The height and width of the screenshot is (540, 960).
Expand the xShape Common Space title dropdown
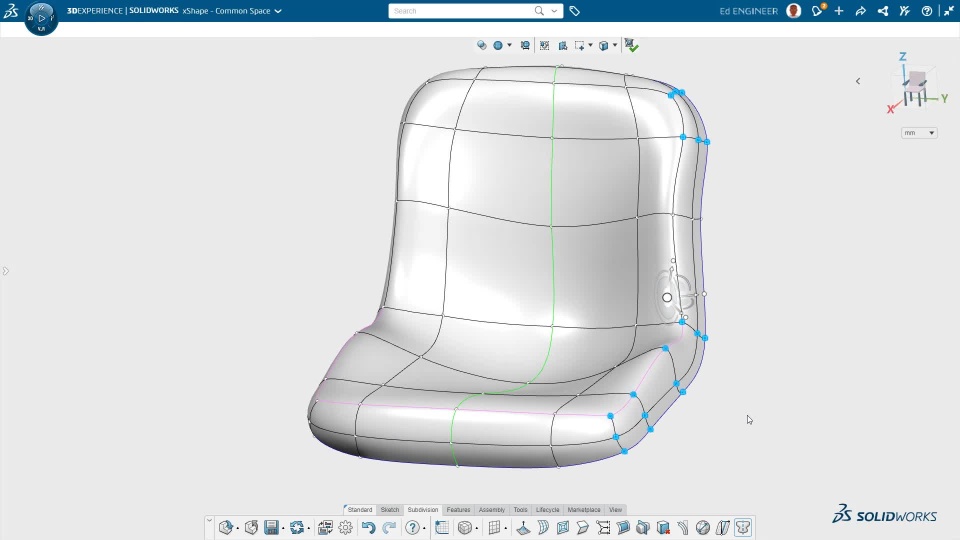(x=278, y=11)
